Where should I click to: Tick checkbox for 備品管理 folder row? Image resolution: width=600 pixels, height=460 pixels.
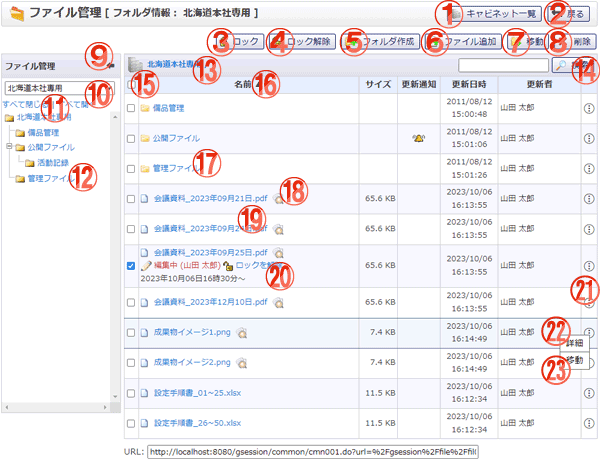131,108
